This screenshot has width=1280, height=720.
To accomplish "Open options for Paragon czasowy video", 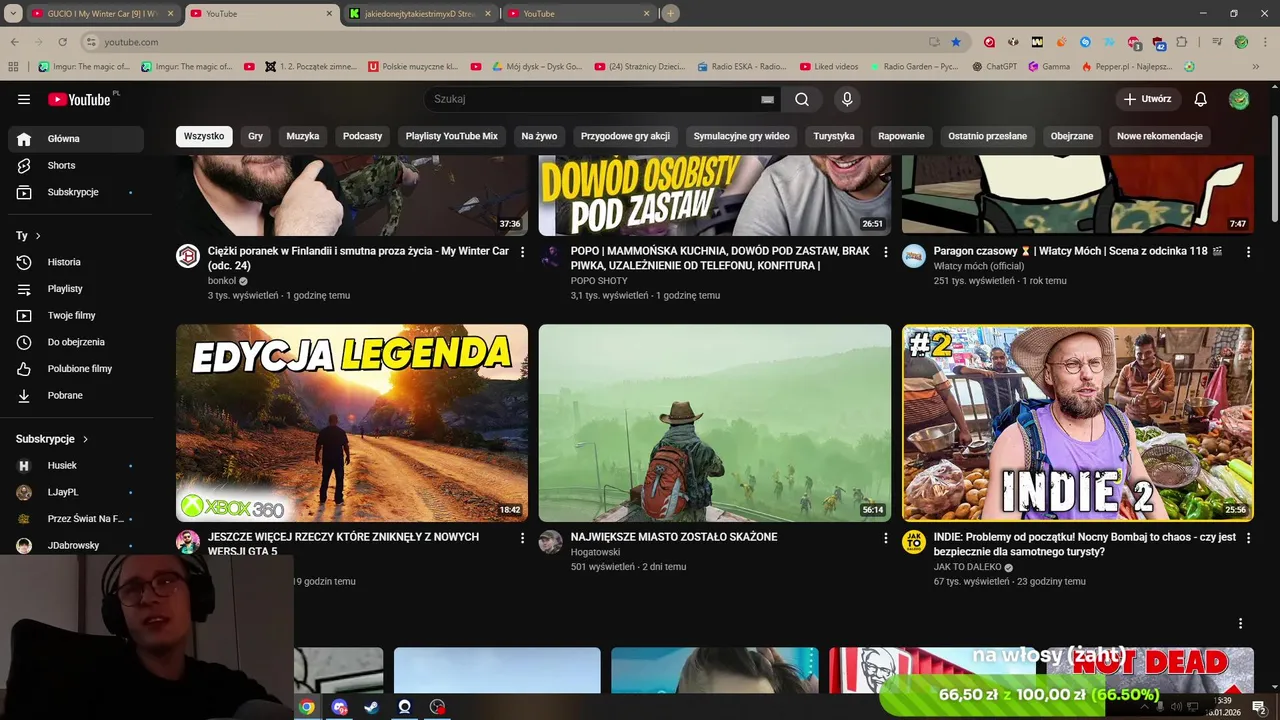I will 1248,252.
